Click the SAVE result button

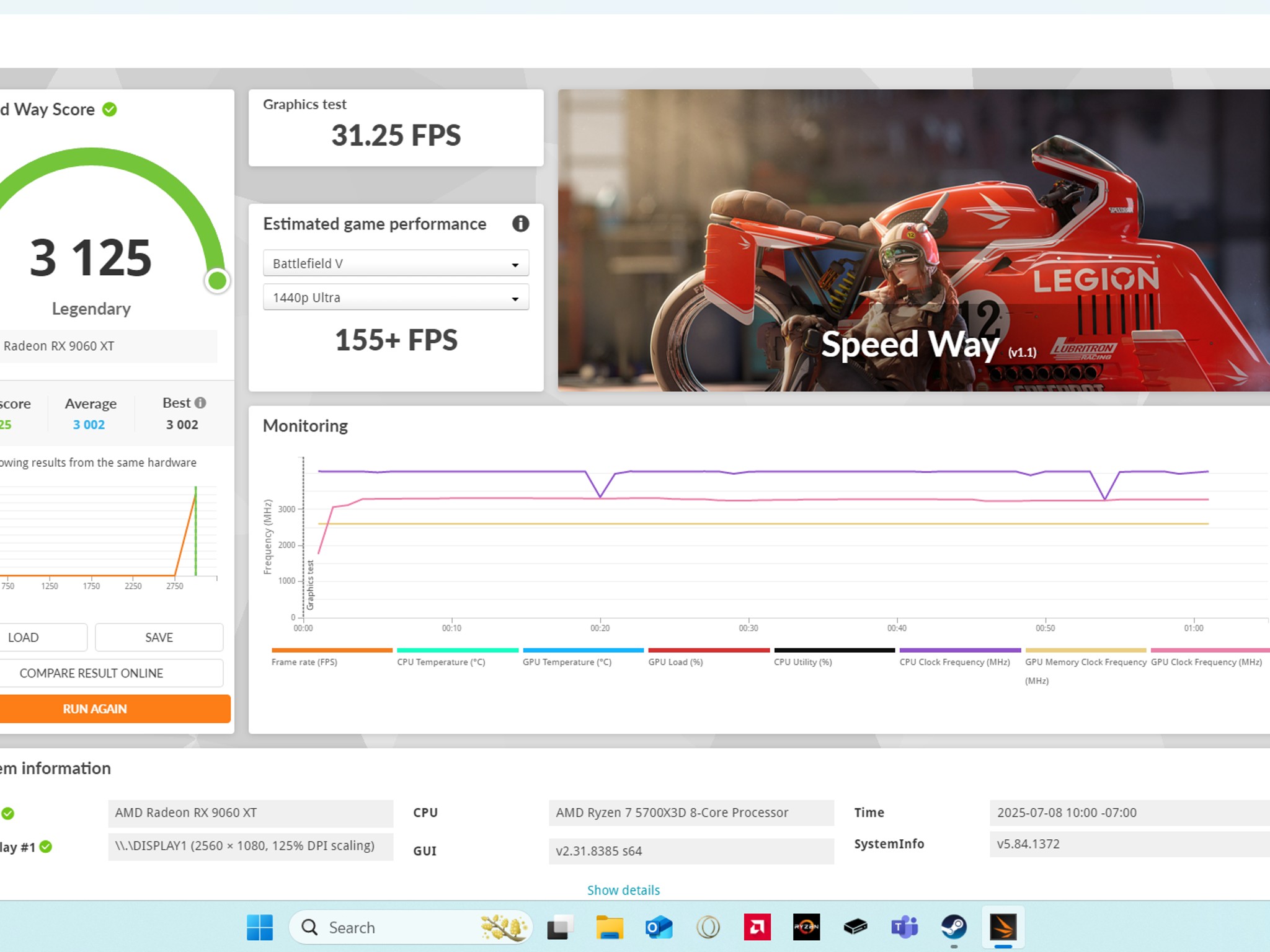coord(159,637)
